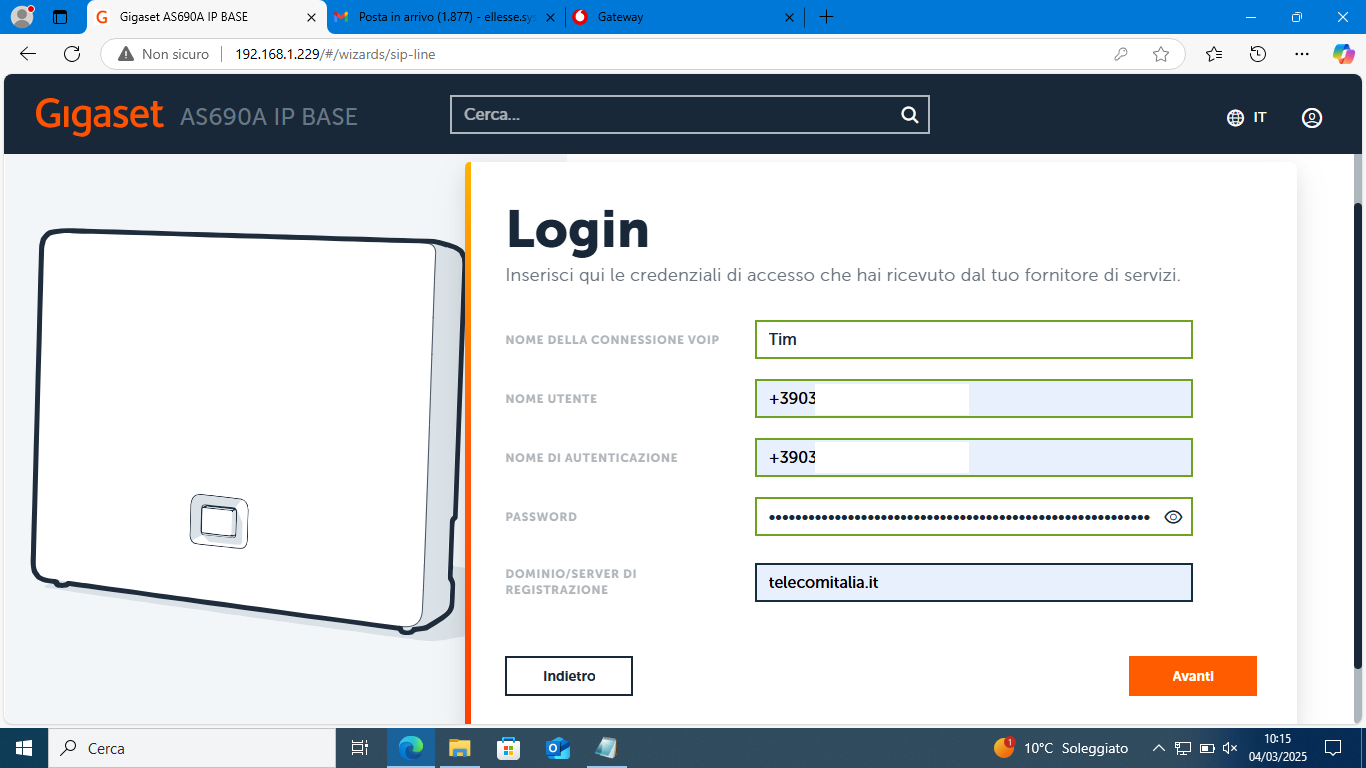Close the Gigaset AS690A tab
The image size is (1366, 768).
(310, 17)
